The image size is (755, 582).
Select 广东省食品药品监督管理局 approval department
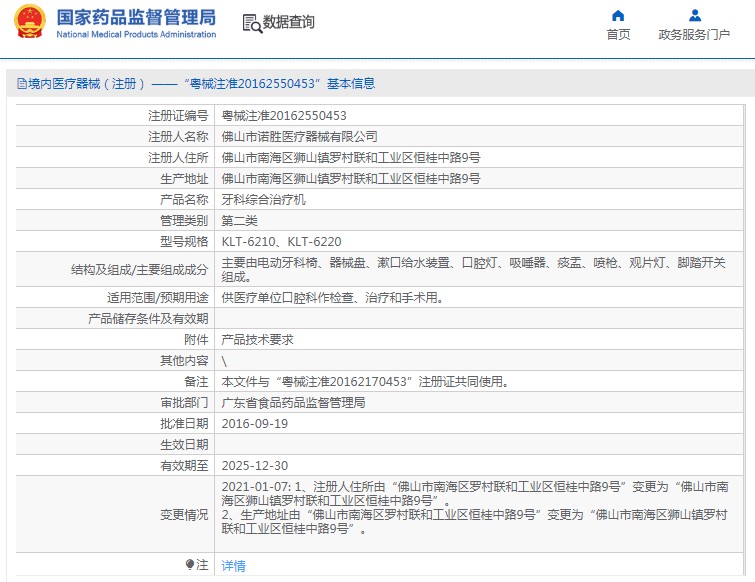[x=293, y=402]
